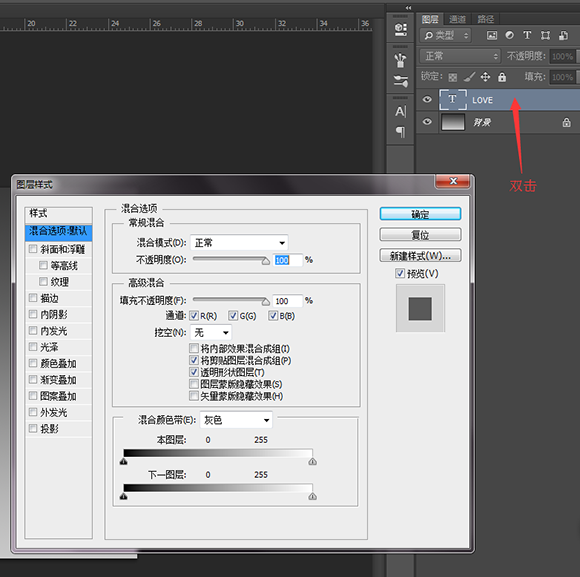
Task: Click the lock transparent pixels icon
Action: coord(452,77)
